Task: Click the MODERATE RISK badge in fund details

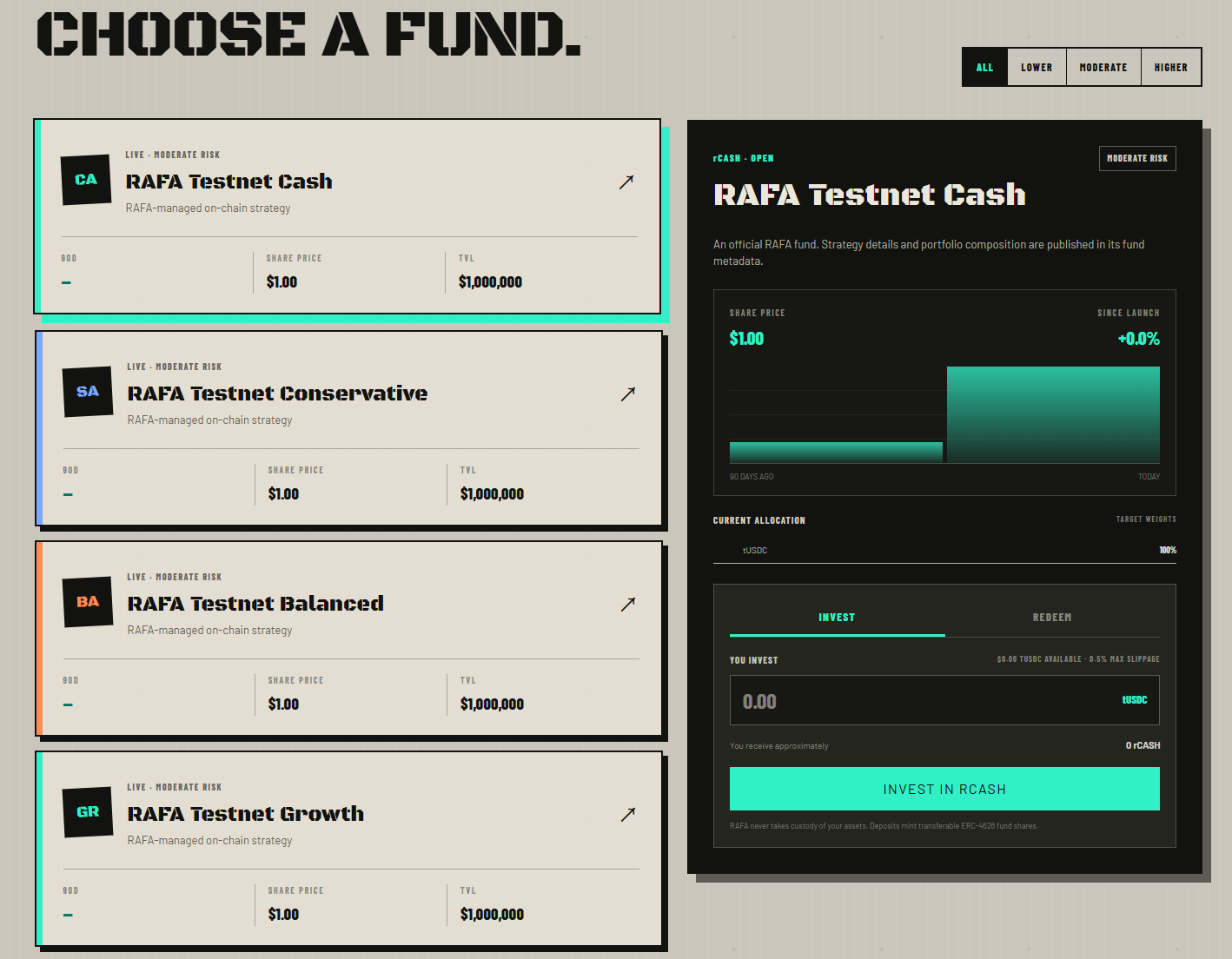Action: [x=1137, y=158]
